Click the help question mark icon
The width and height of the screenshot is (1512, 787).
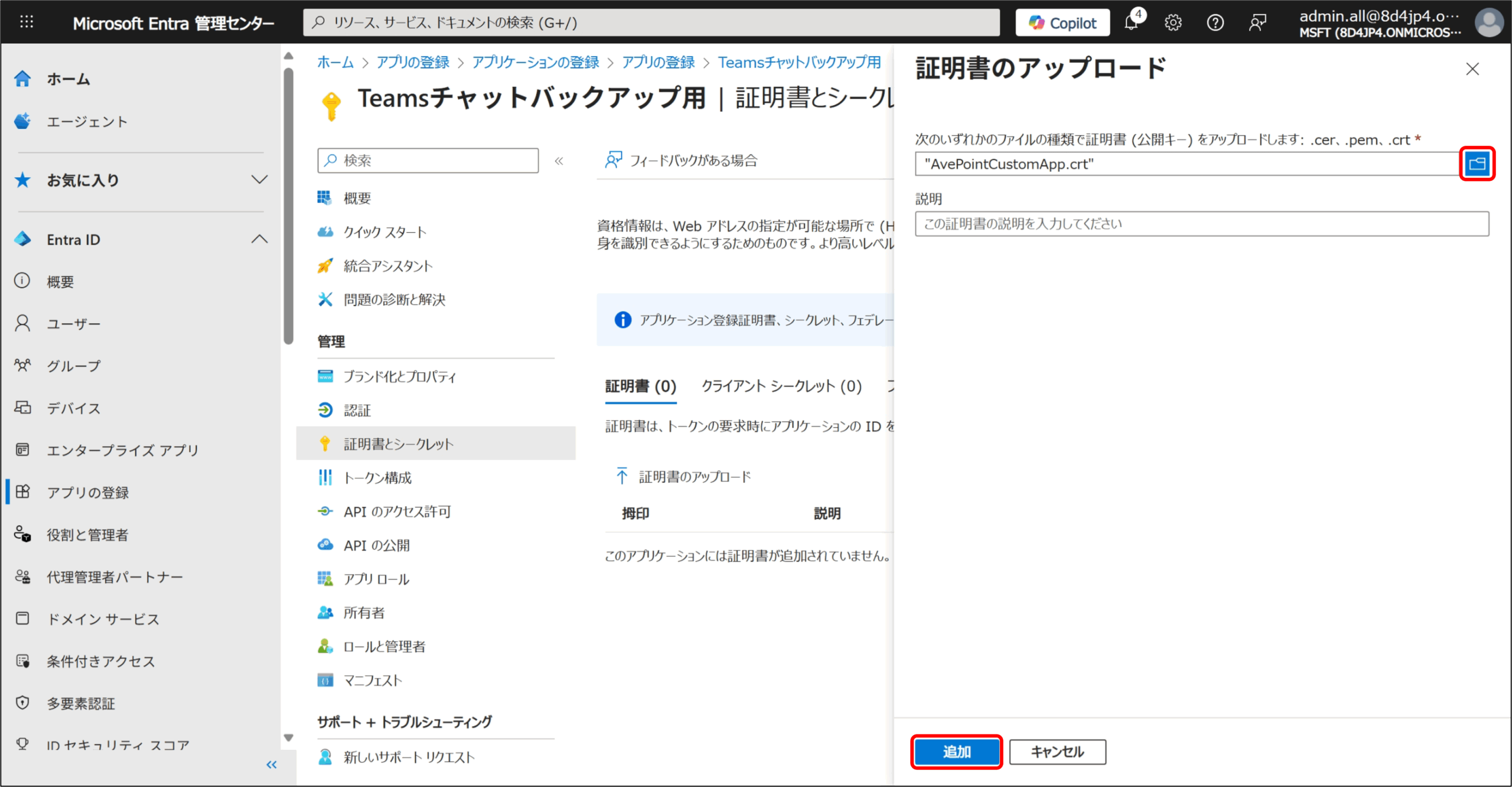pos(1215,23)
